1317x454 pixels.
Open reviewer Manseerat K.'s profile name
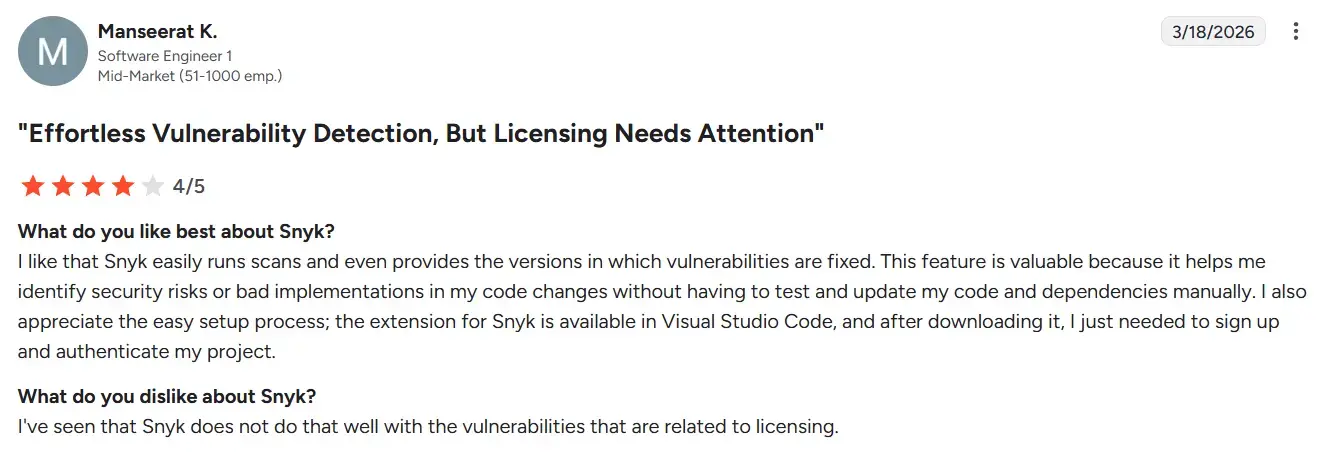157,32
